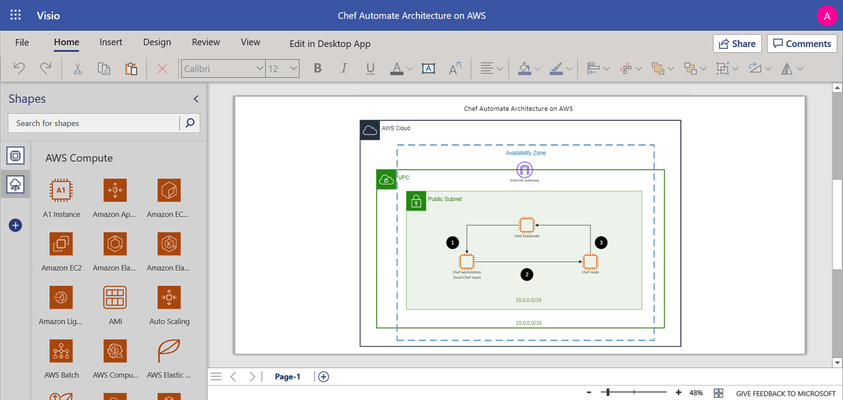Apply the font color A button
Screen dimensions: 843x400
tap(397, 68)
